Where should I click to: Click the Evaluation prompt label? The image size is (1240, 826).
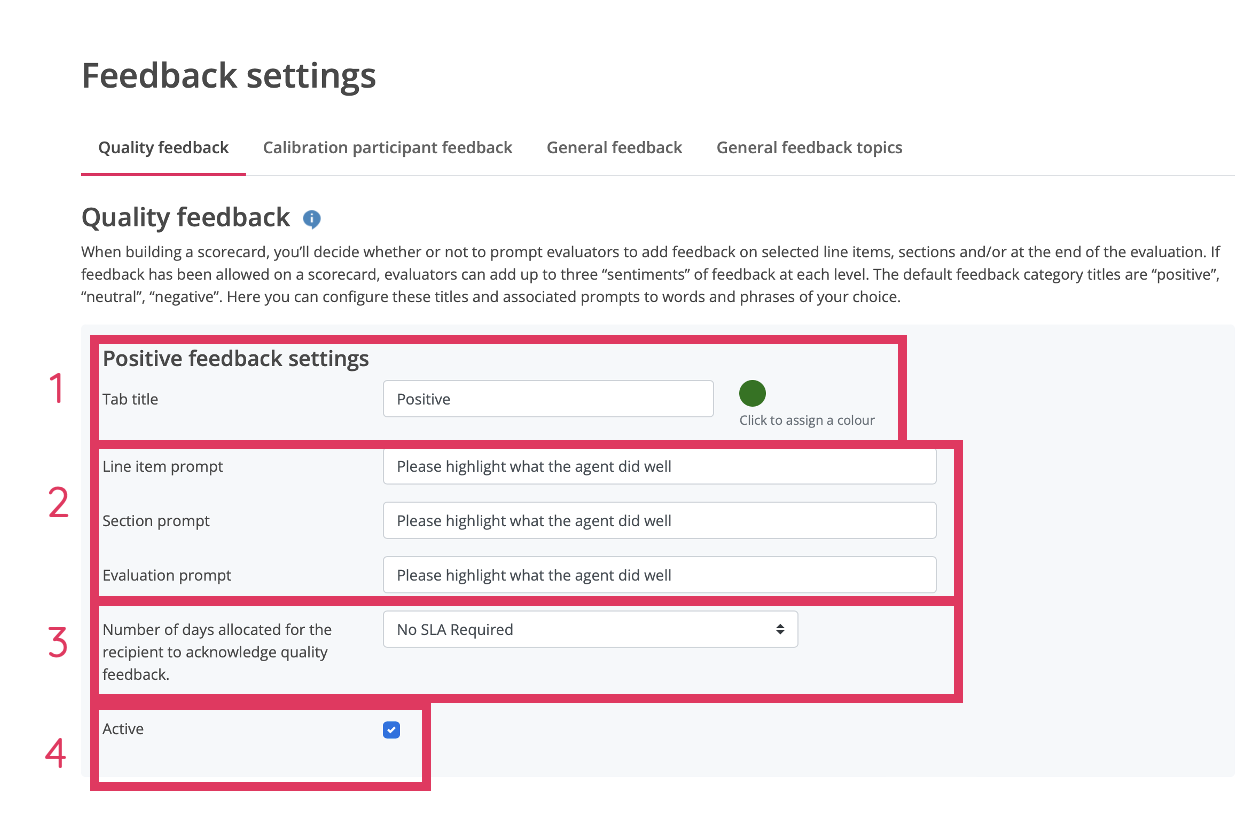point(167,575)
